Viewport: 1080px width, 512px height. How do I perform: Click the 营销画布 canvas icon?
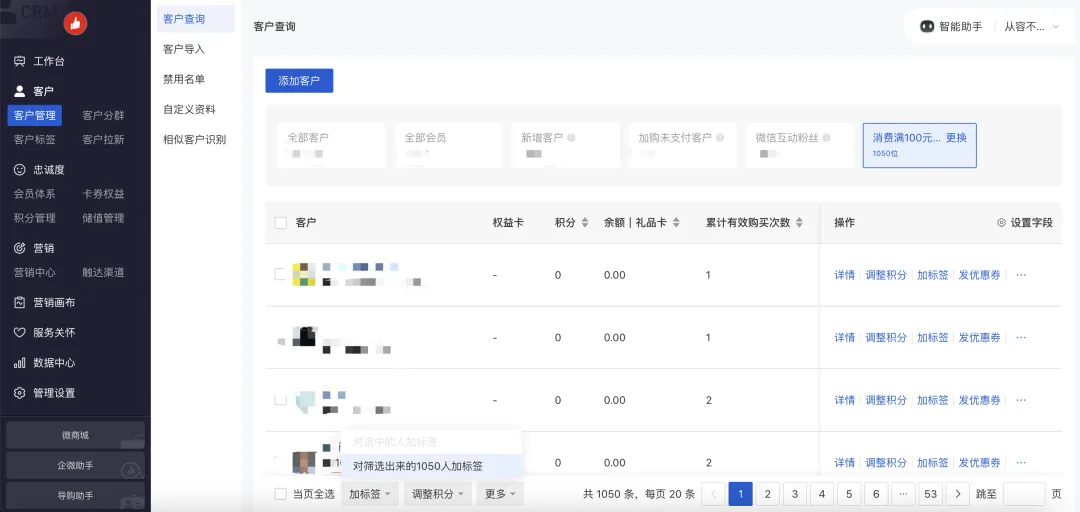pyautogui.click(x=19, y=302)
